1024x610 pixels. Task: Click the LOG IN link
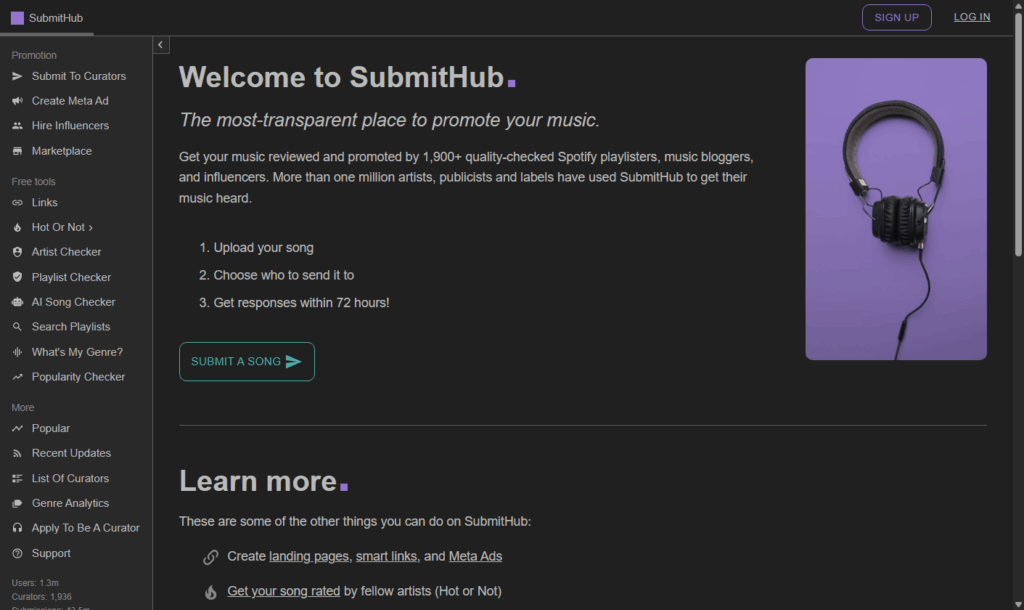tap(972, 17)
